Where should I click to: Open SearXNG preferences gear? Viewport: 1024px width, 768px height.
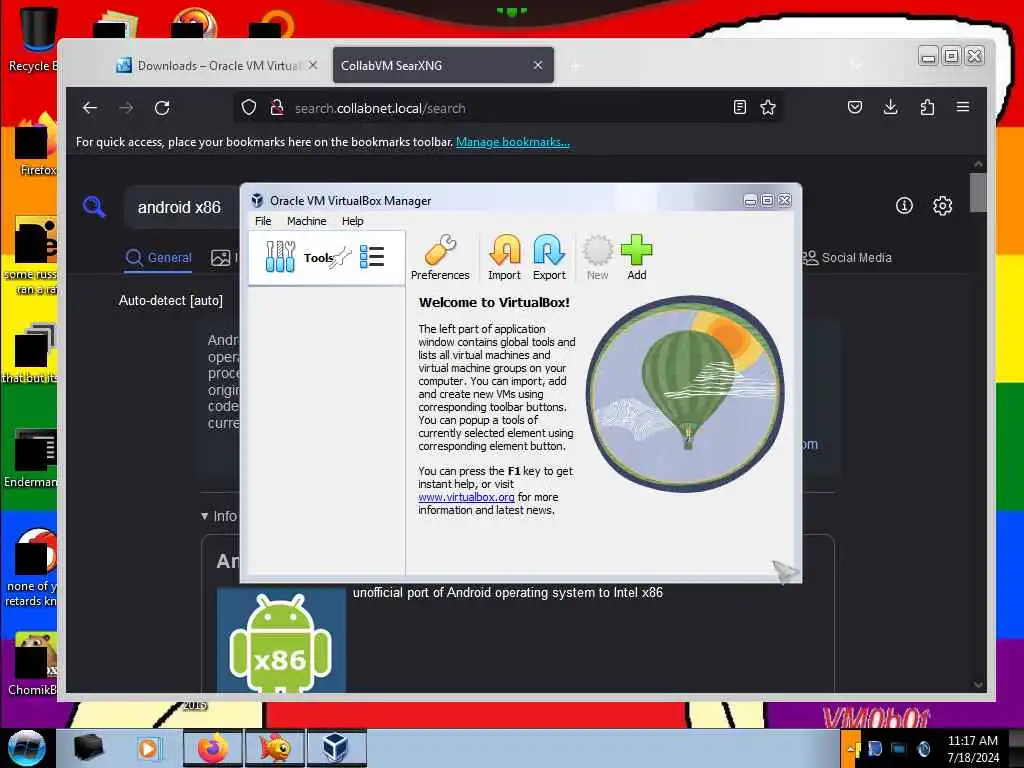click(x=942, y=206)
